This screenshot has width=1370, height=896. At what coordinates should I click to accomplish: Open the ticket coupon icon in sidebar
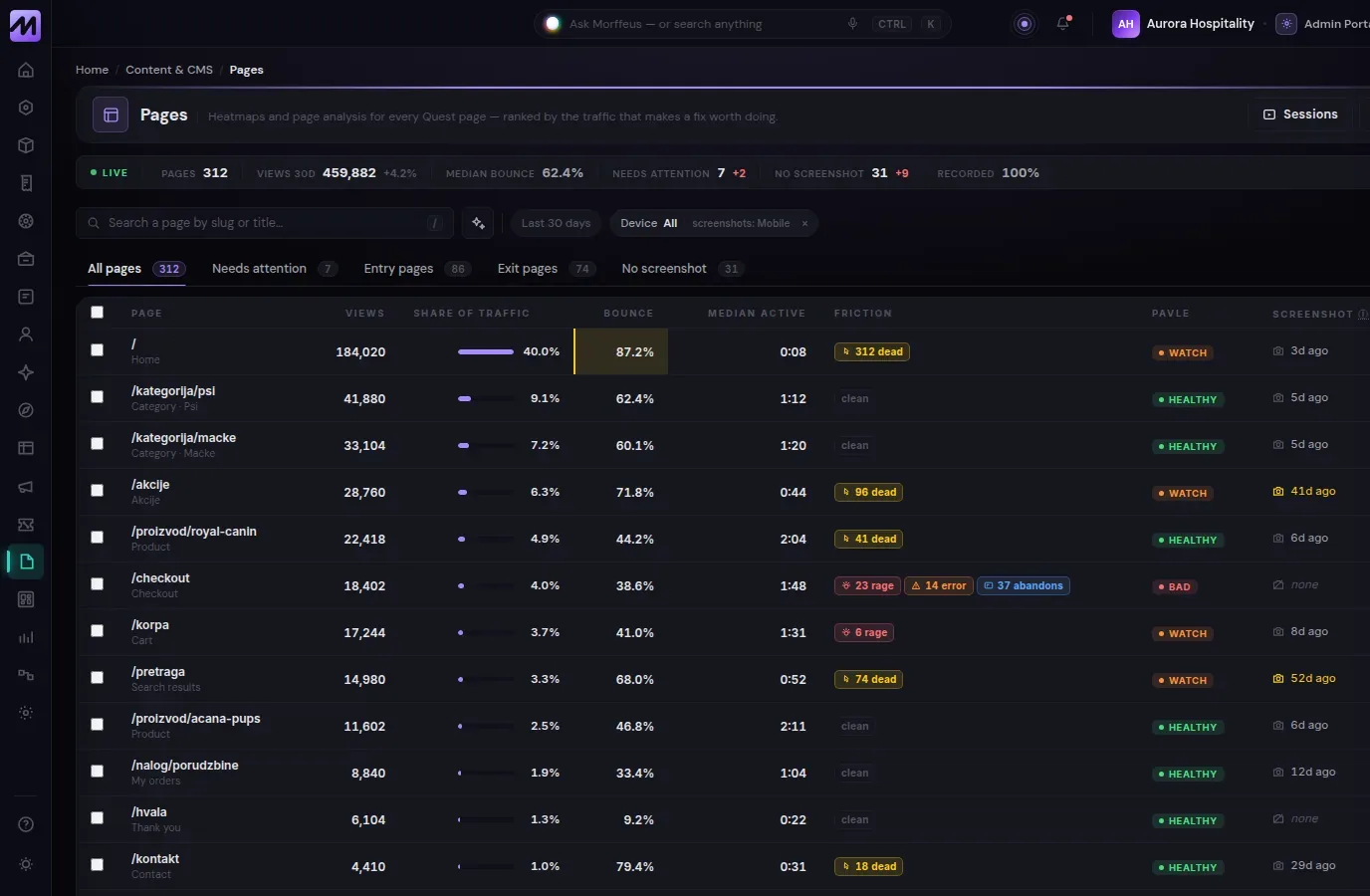click(26, 524)
